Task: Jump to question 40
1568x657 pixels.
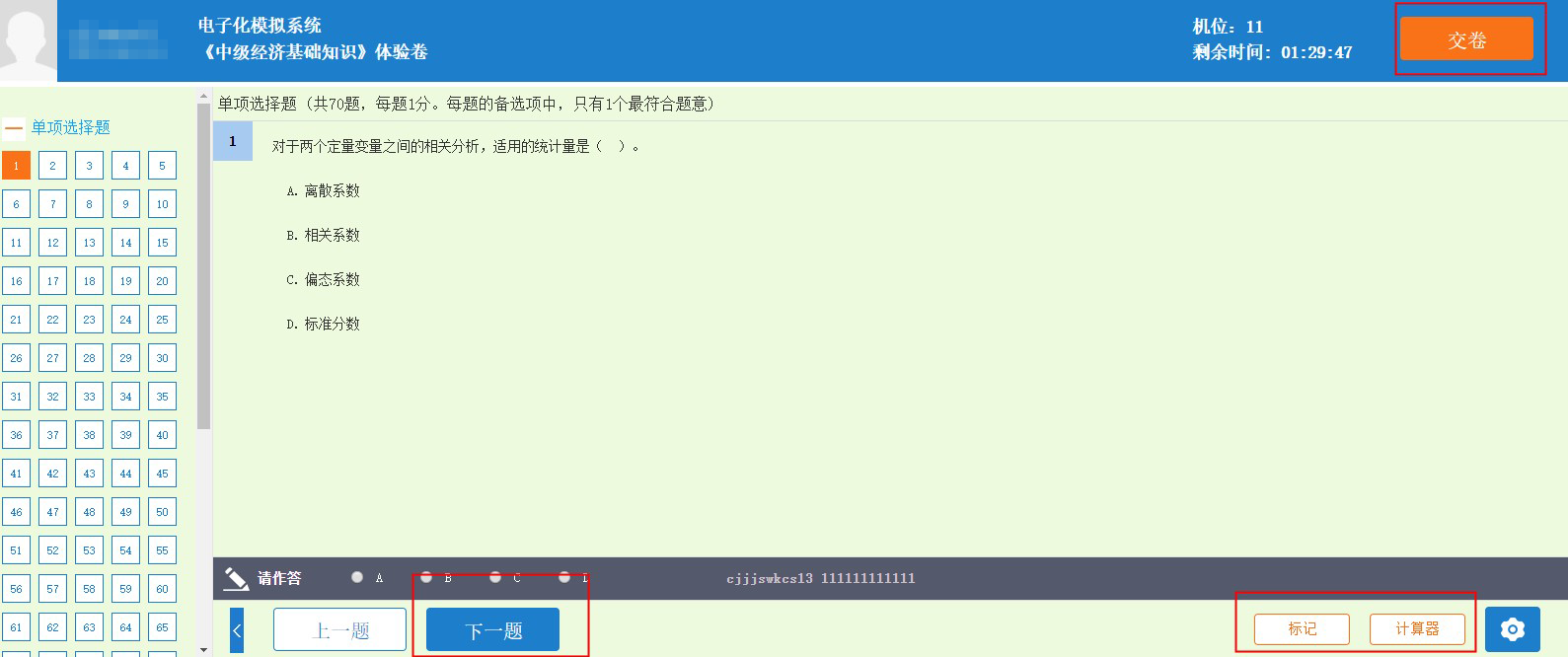Action: [x=162, y=435]
